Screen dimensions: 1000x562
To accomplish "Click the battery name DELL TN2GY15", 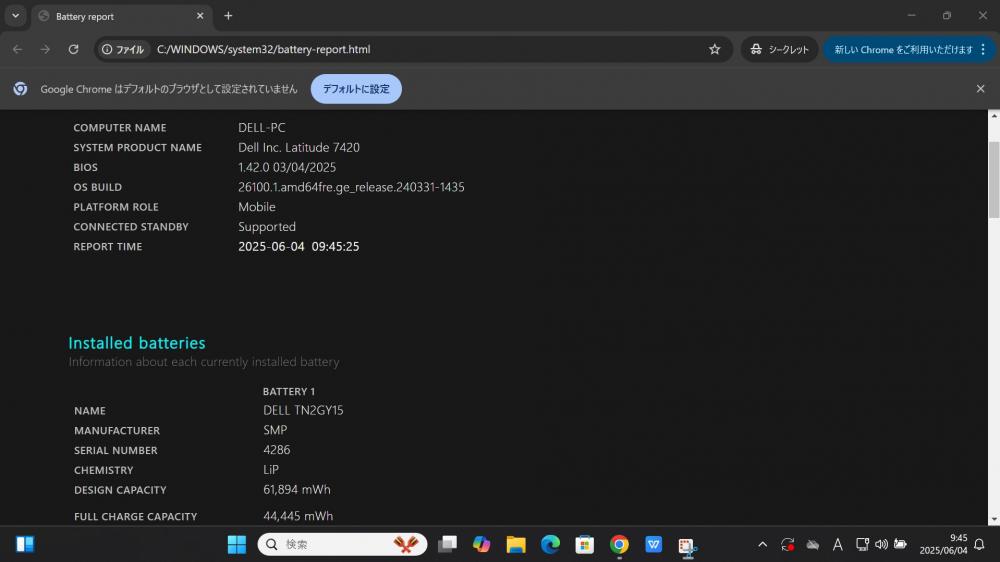I will pos(303,410).
